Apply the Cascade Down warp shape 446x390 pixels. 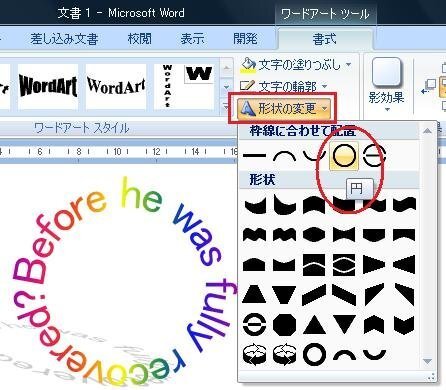click(x=404, y=294)
